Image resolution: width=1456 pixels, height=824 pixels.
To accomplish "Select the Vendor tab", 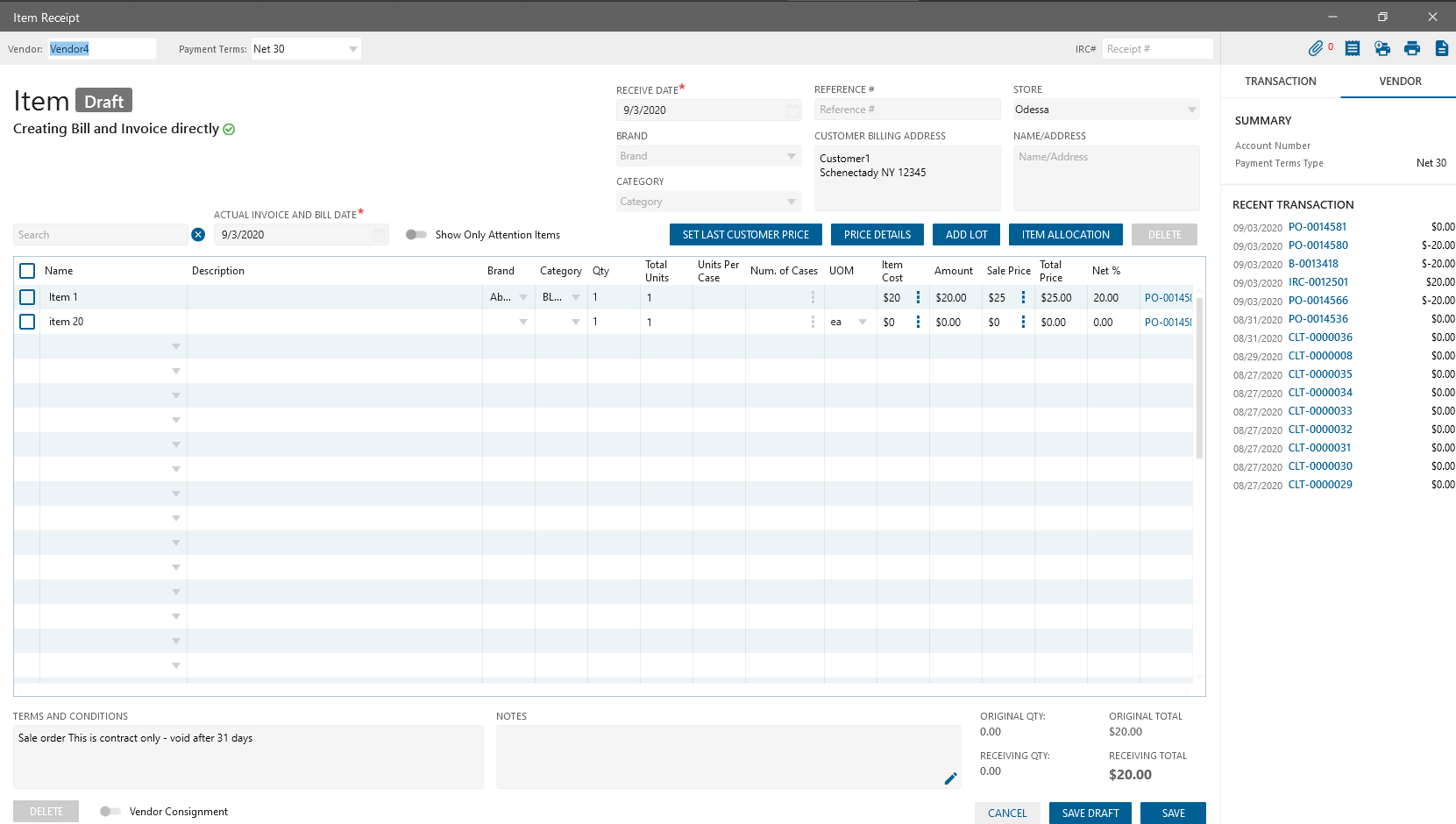I will [1400, 82].
